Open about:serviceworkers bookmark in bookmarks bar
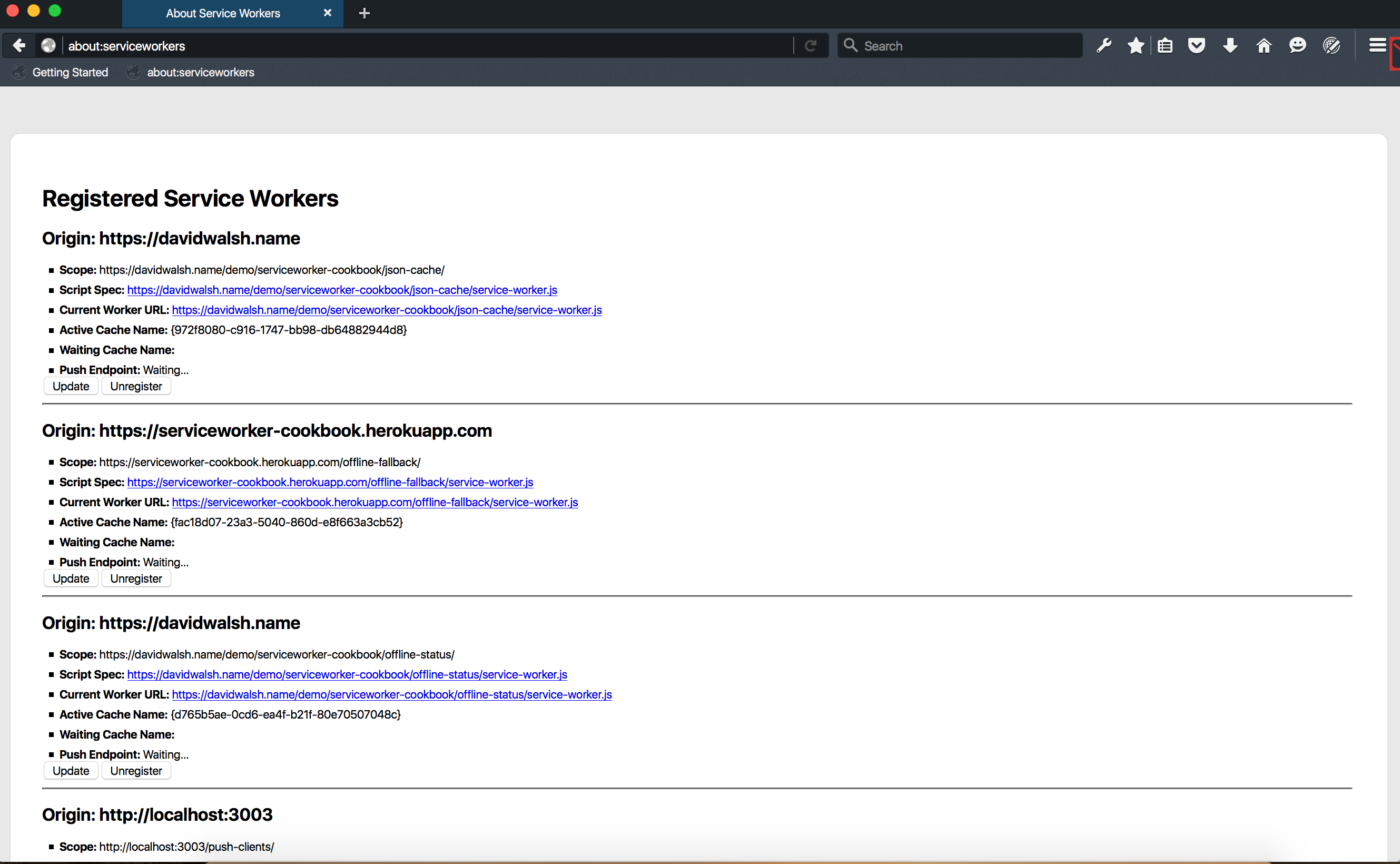The image size is (1400, 864). [190, 73]
